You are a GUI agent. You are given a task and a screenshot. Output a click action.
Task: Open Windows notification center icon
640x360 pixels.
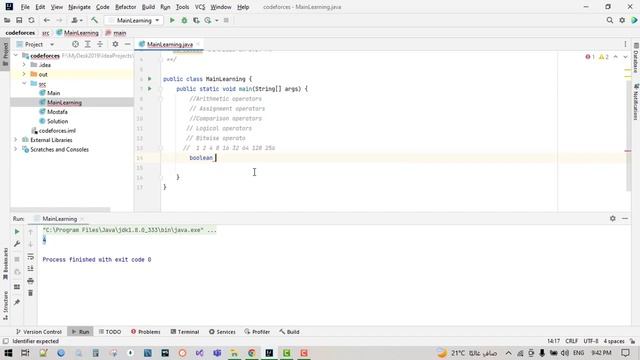[x=625, y=353]
